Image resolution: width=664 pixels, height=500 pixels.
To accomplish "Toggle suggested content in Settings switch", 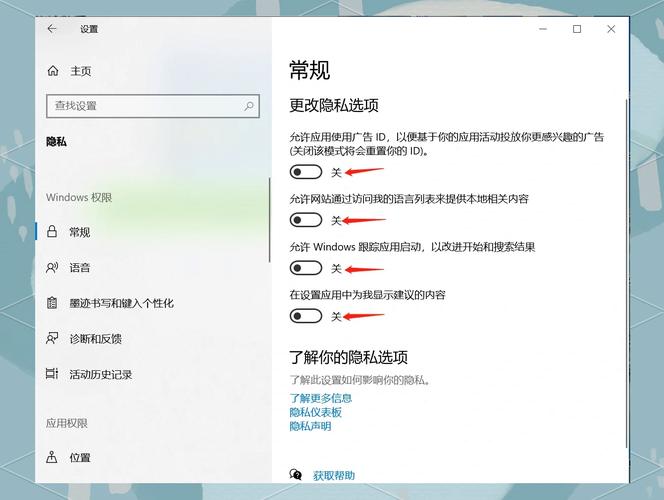I will pyautogui.click(x=306, y=316).
